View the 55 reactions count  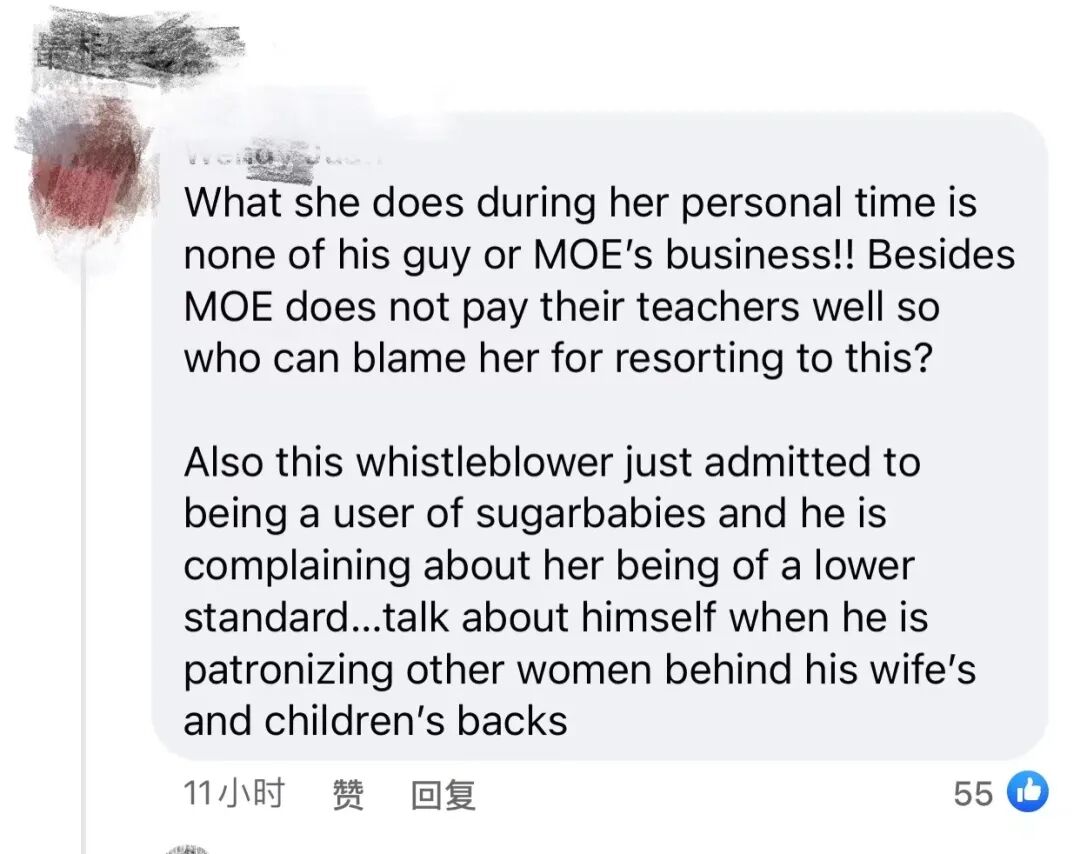click(x=973, y=793)
